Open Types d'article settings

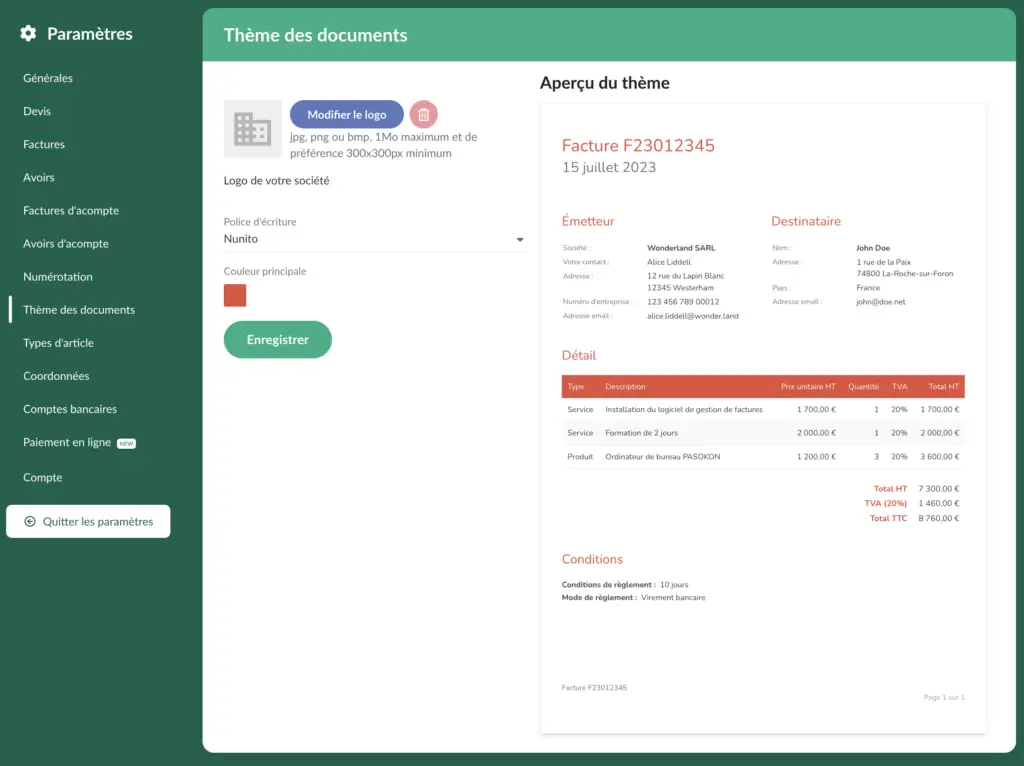(x=58, y=343)
